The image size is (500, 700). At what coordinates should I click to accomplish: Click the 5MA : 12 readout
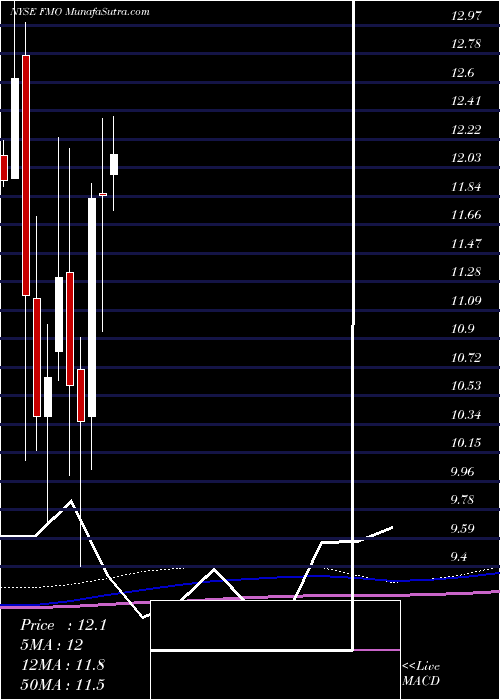pos(51,645)
